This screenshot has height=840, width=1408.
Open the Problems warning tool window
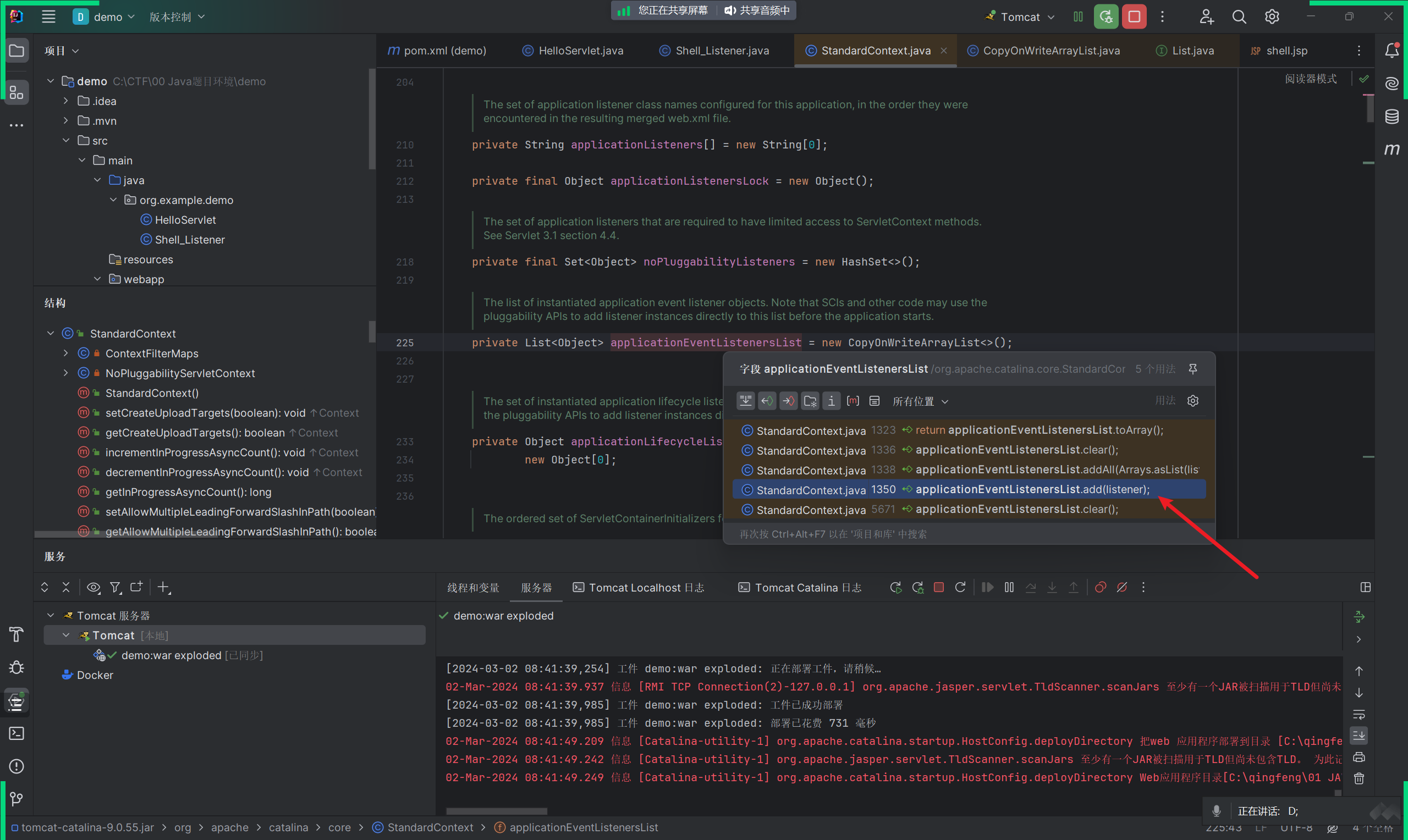click(16, 766)
